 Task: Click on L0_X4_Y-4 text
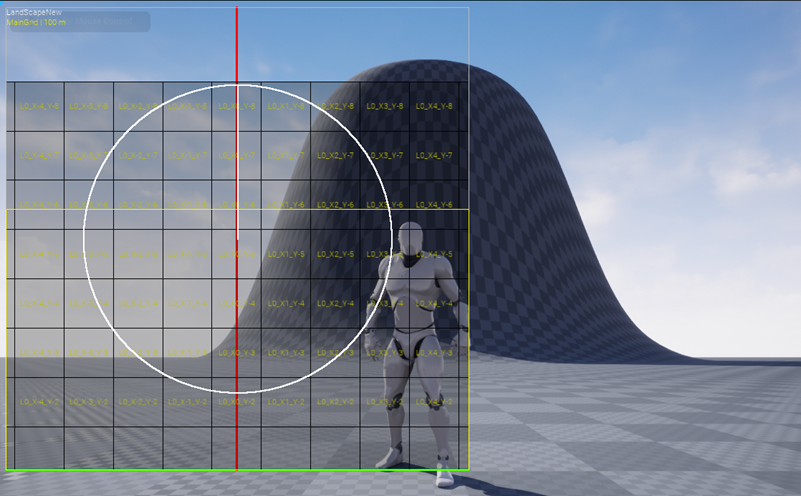click(x=434, y=303)
